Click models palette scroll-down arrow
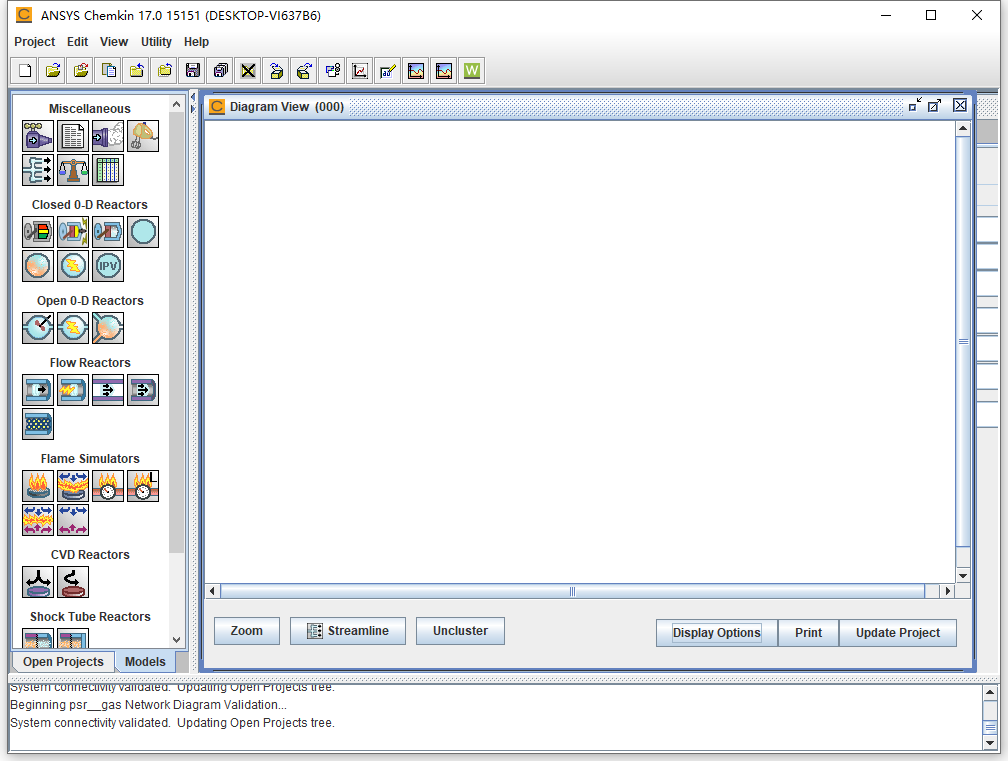 (x=177, y=640)
